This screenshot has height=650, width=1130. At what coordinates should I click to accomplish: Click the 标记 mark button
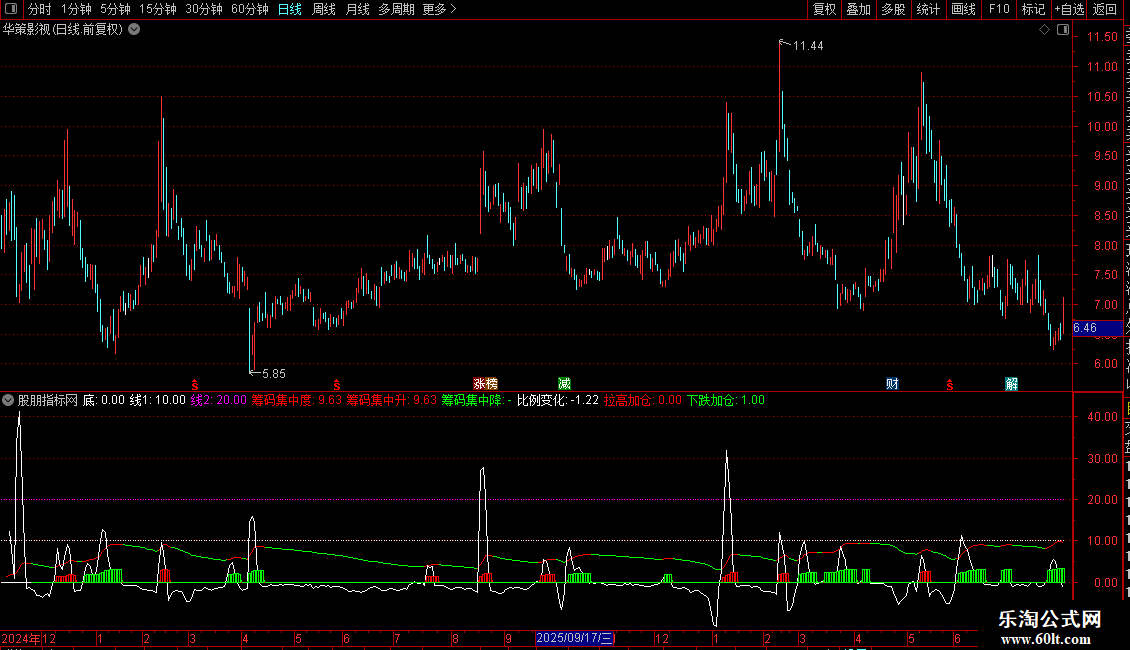point(1033,9)
